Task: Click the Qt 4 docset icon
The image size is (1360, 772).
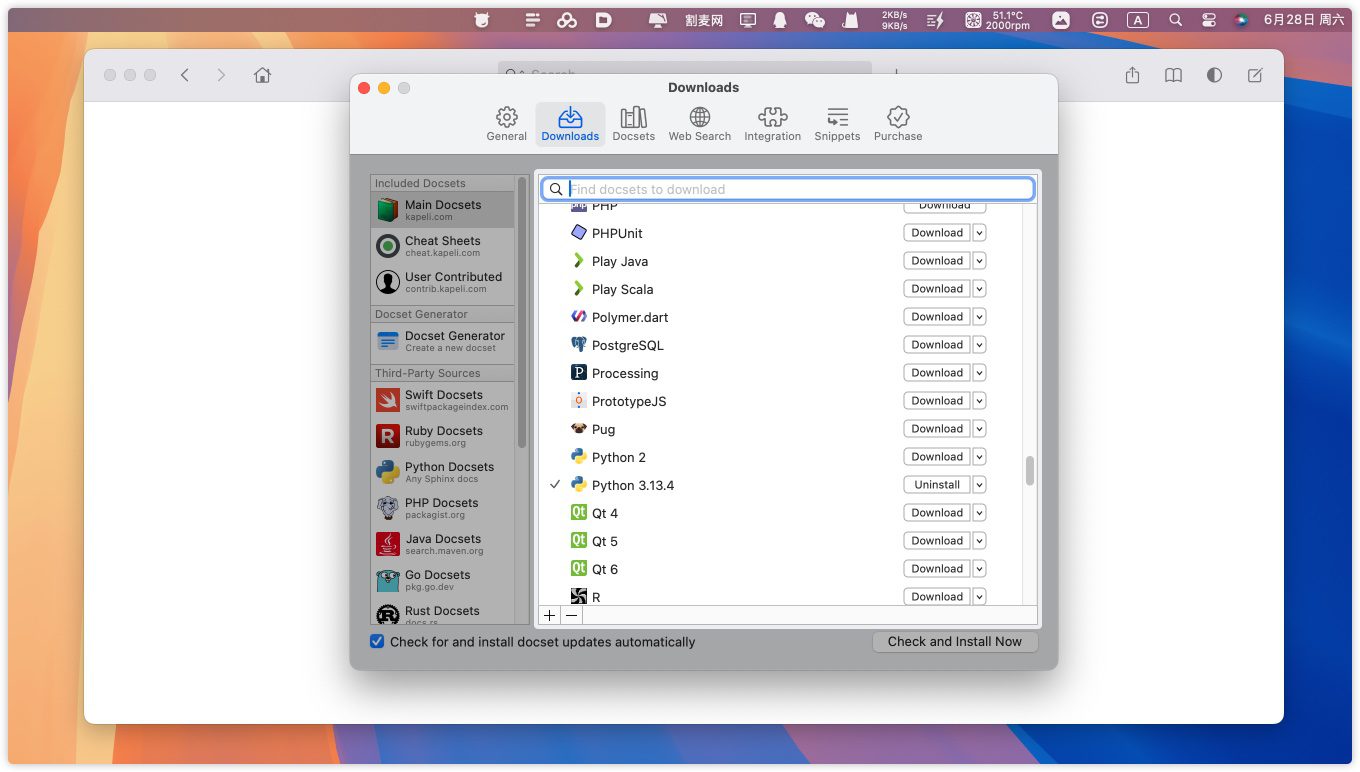Action: [x=578, y=512]
